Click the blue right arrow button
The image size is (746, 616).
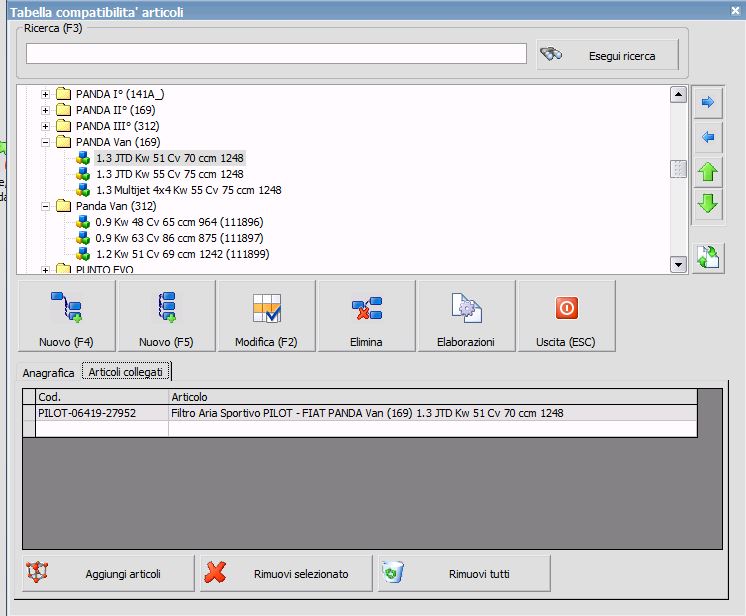coord(708,102)
